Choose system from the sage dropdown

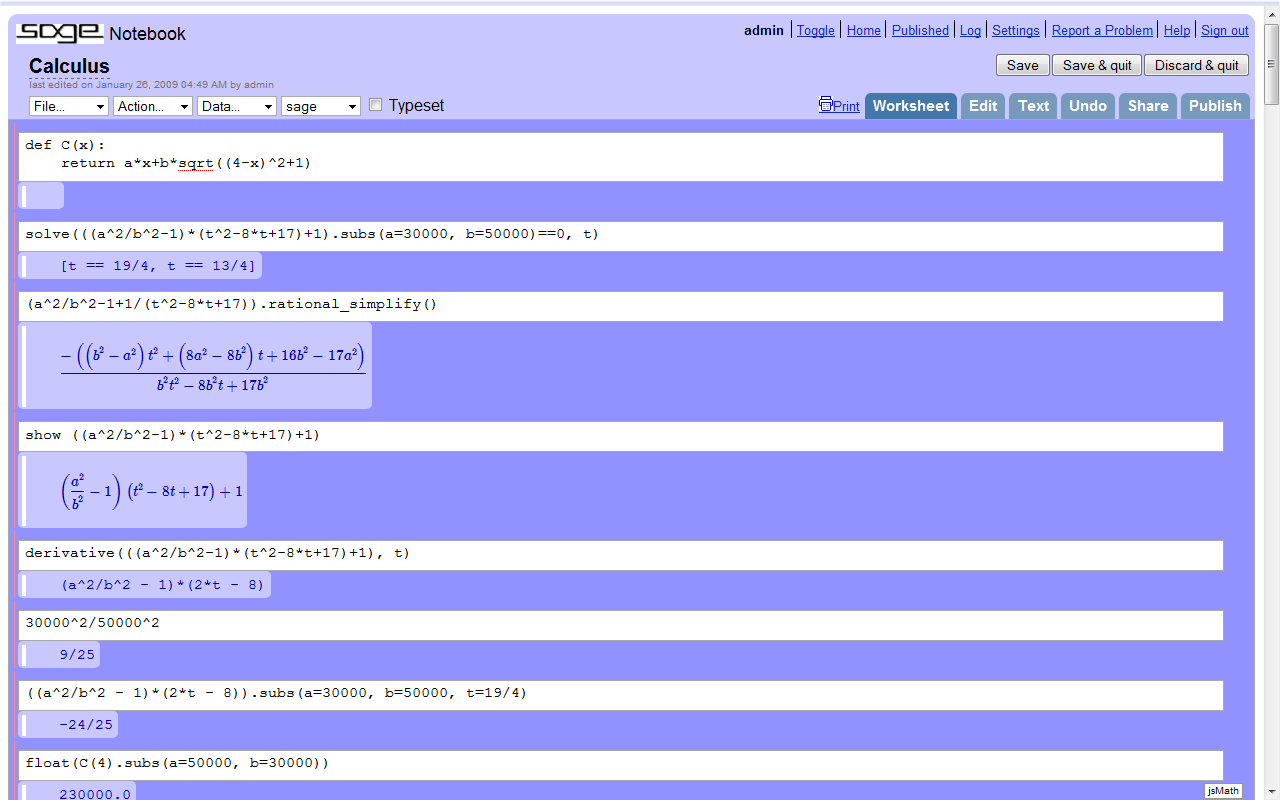pos(321,106)
